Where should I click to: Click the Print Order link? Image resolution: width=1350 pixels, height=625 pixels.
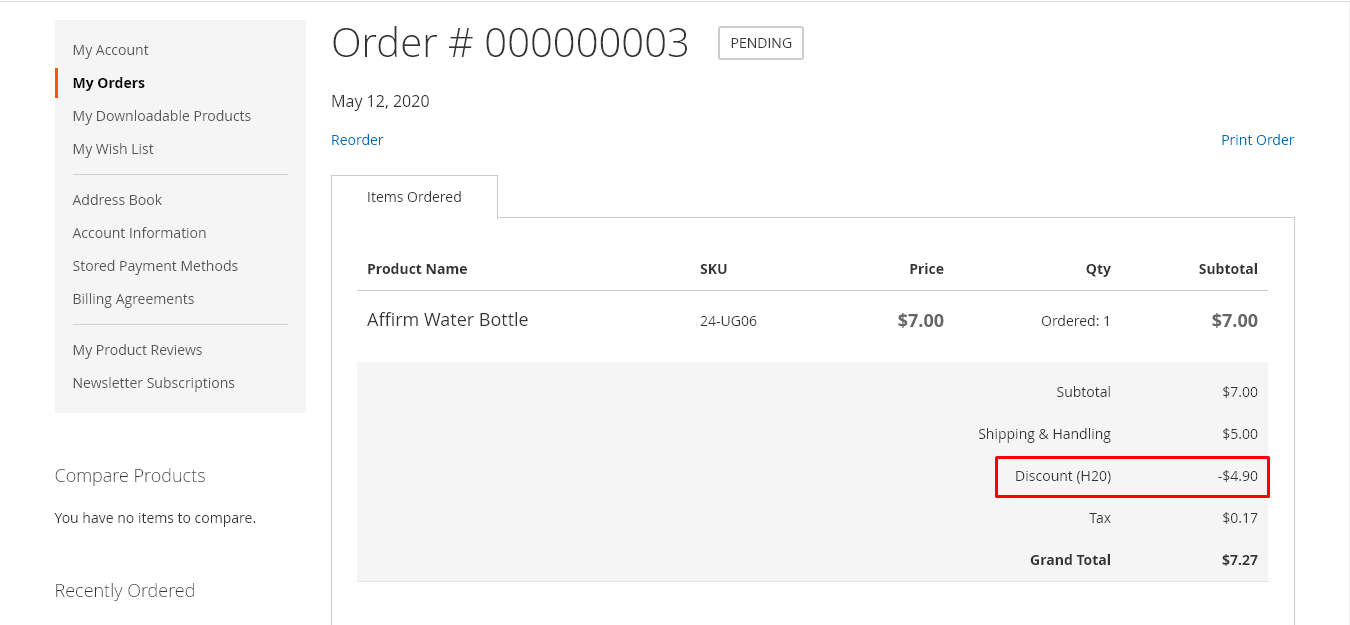click(1257, 140)
